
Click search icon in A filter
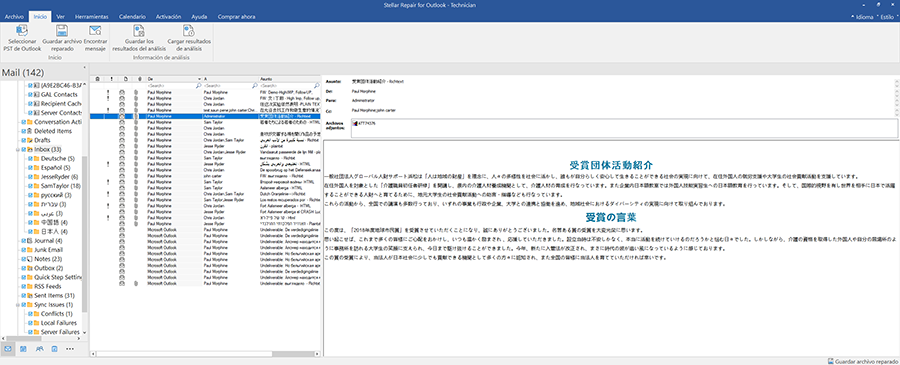[255, 85]
